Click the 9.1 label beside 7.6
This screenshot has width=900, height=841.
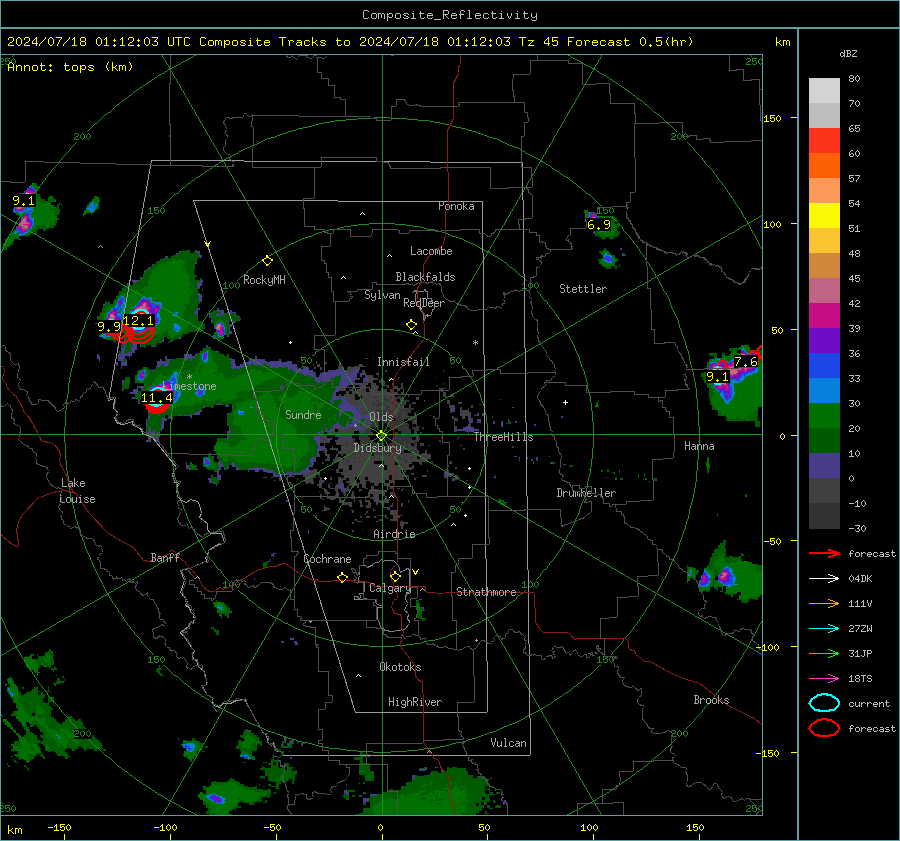717,377
